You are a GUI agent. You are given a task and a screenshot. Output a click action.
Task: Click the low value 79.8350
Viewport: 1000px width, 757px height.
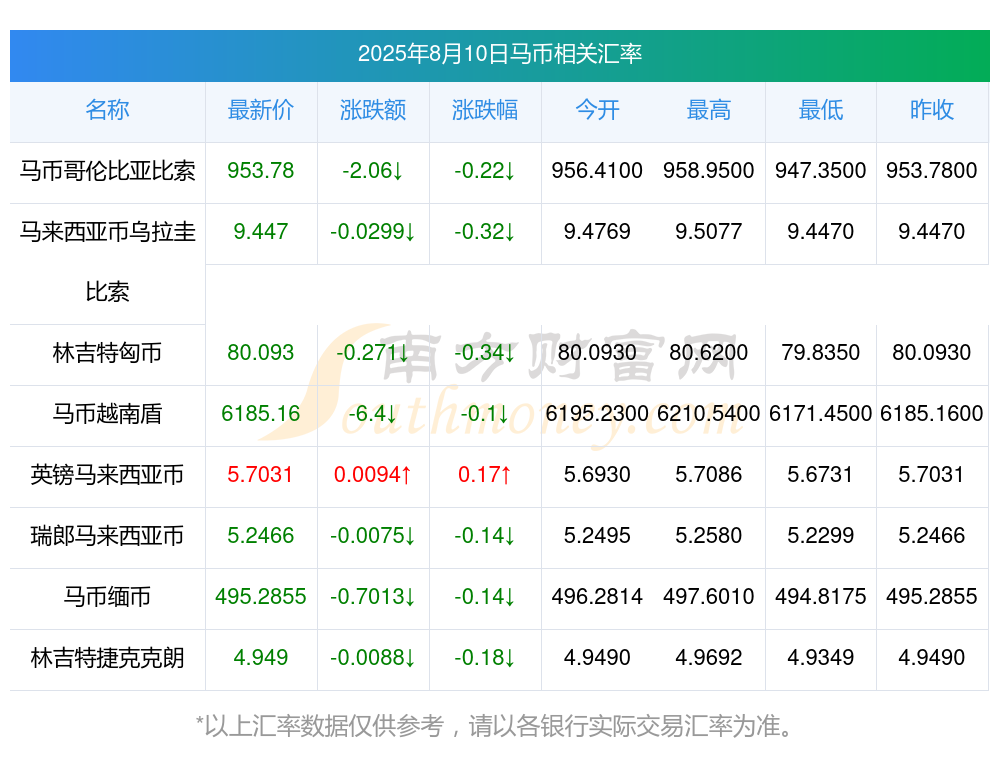tap(821, 353)
